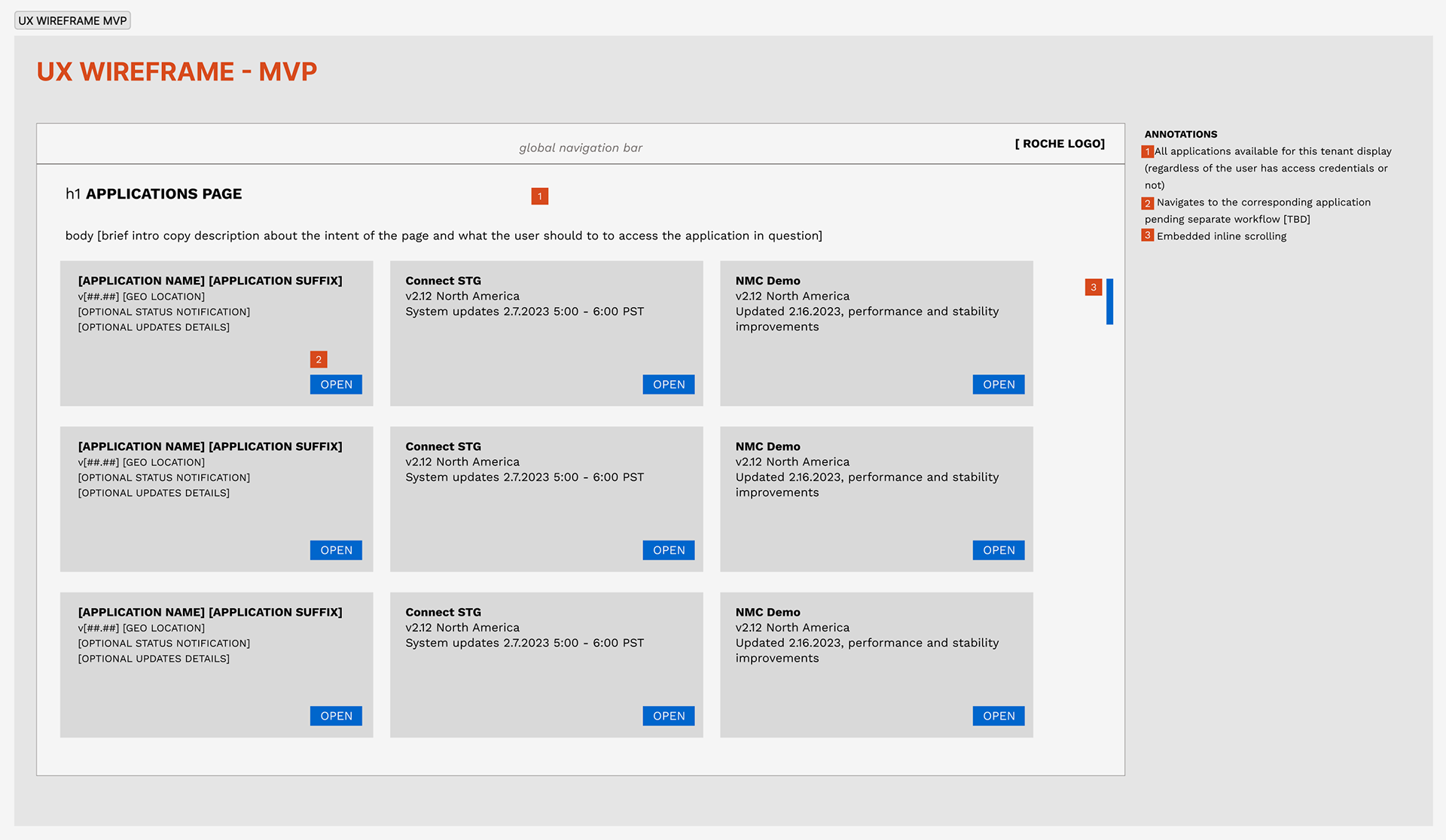Click annotation text 'Navigates to the corresponding application'

(1264, 202)
